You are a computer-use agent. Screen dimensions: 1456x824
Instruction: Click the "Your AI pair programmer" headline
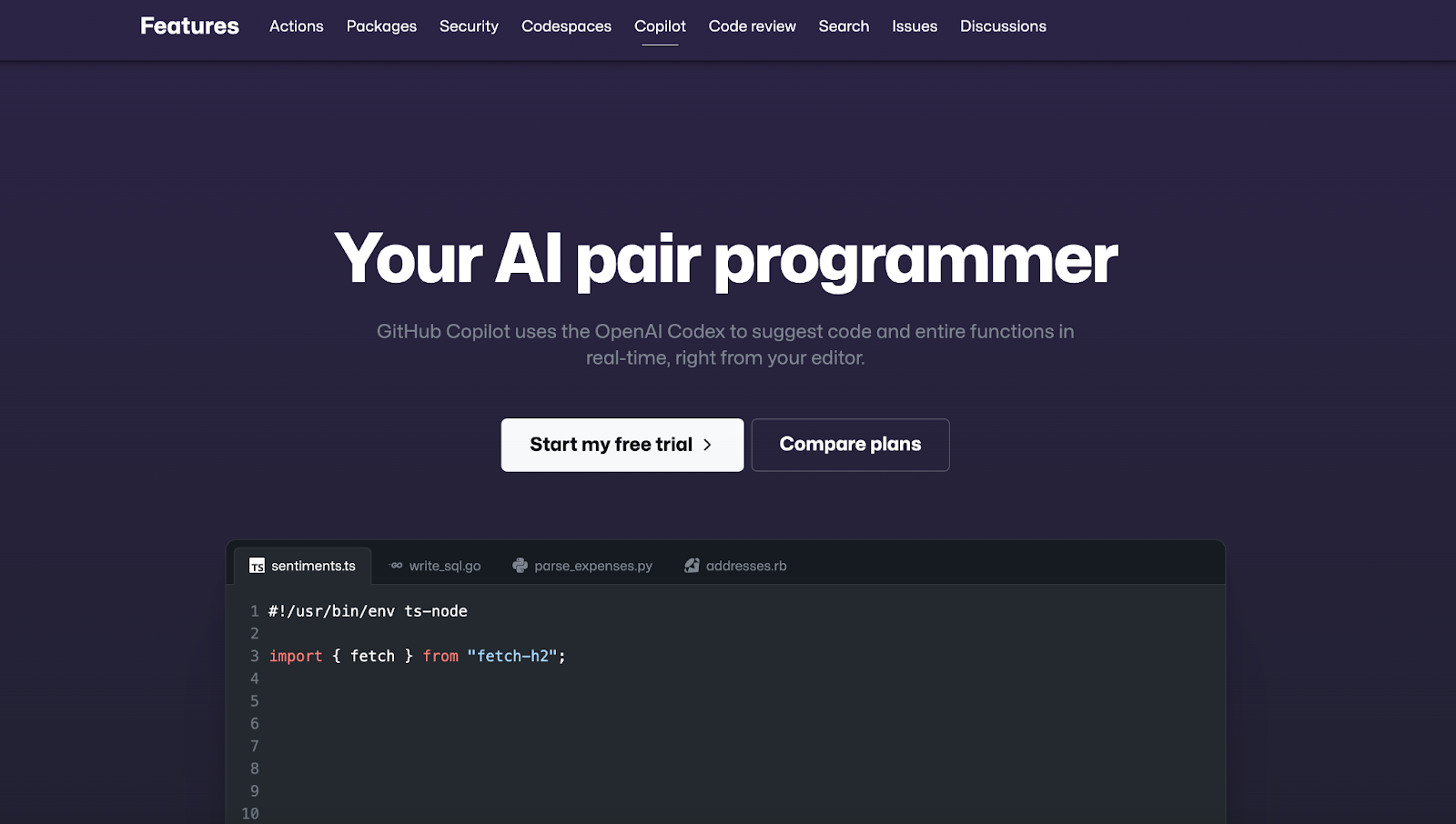726,259
